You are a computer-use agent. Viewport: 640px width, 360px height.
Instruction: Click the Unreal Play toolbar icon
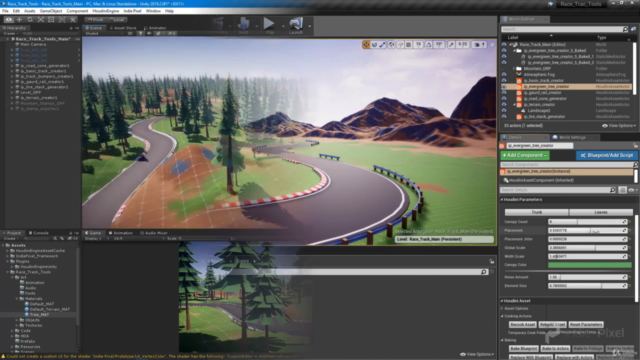tap(269, 23)
